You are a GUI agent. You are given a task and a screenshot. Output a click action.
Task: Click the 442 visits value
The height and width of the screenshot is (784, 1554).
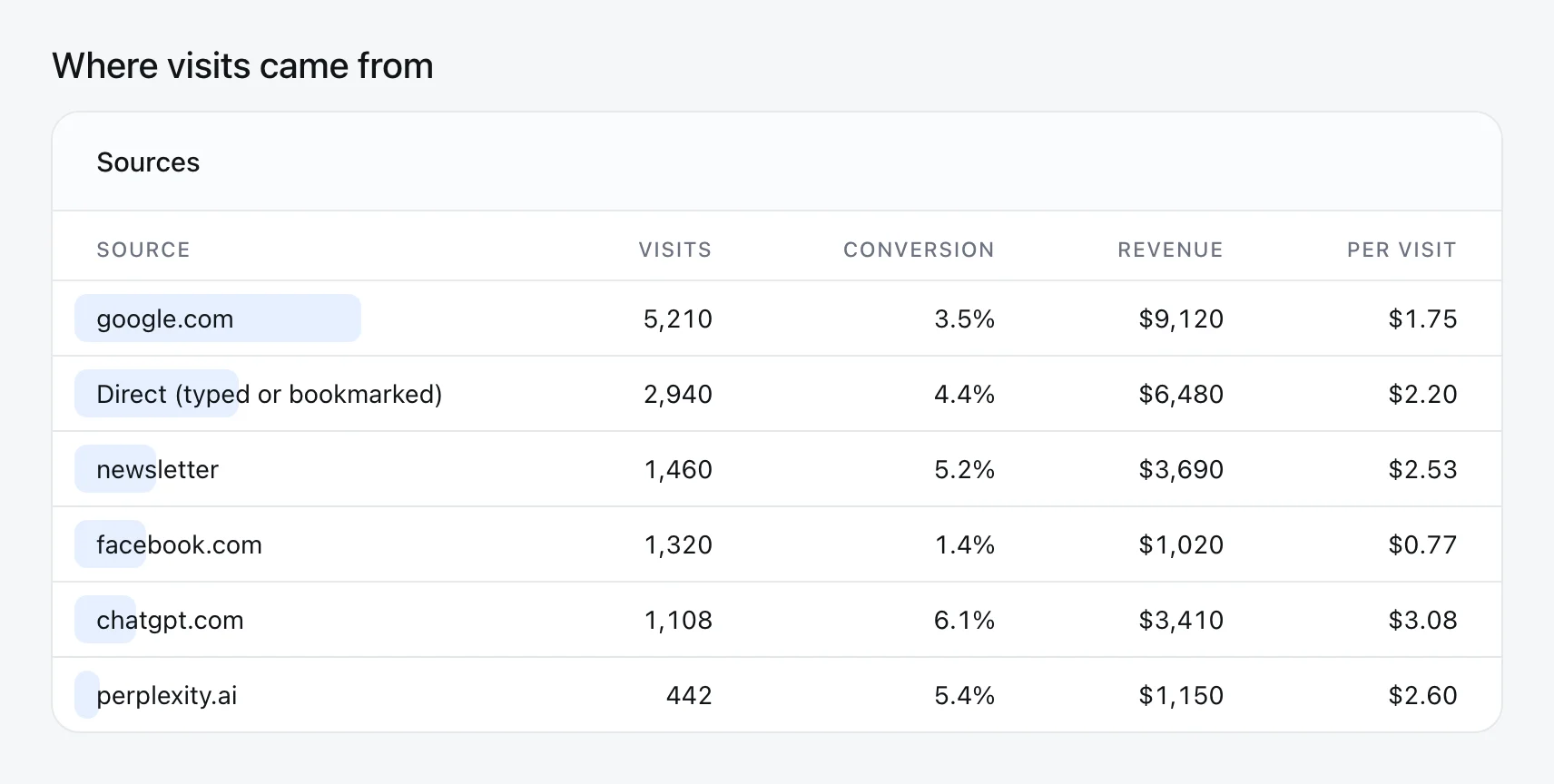point(689,695)
